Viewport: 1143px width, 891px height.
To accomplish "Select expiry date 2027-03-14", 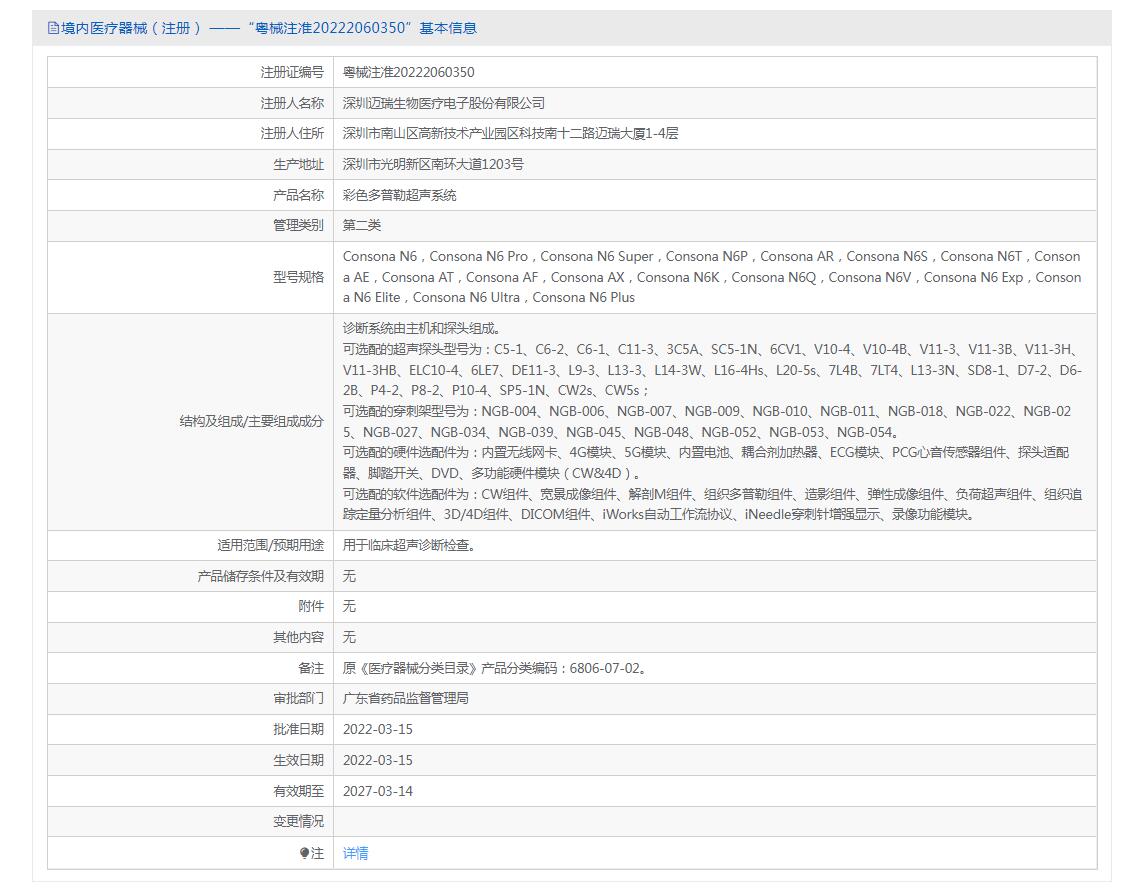I will pos(378,791).
